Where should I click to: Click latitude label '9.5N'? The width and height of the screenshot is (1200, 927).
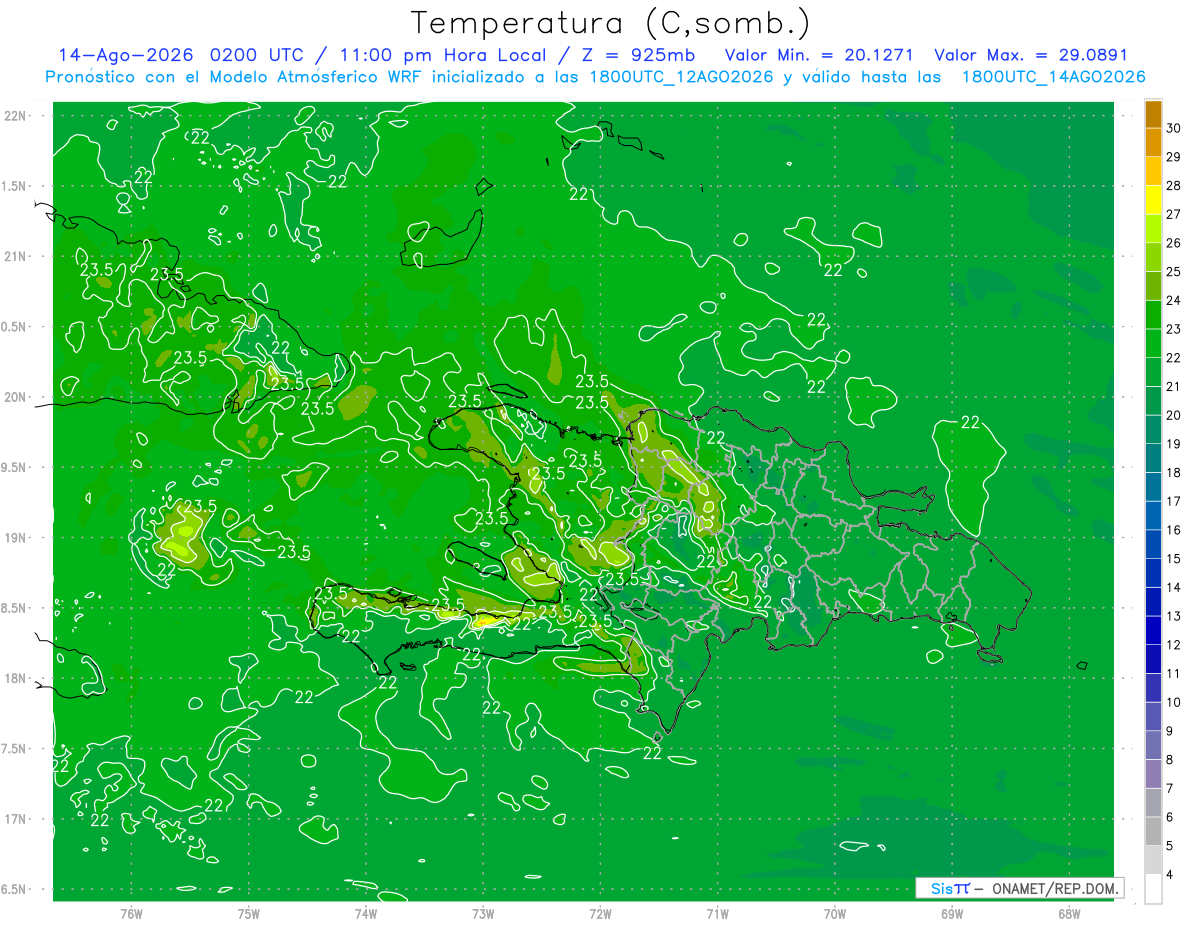tap(15, 468)
